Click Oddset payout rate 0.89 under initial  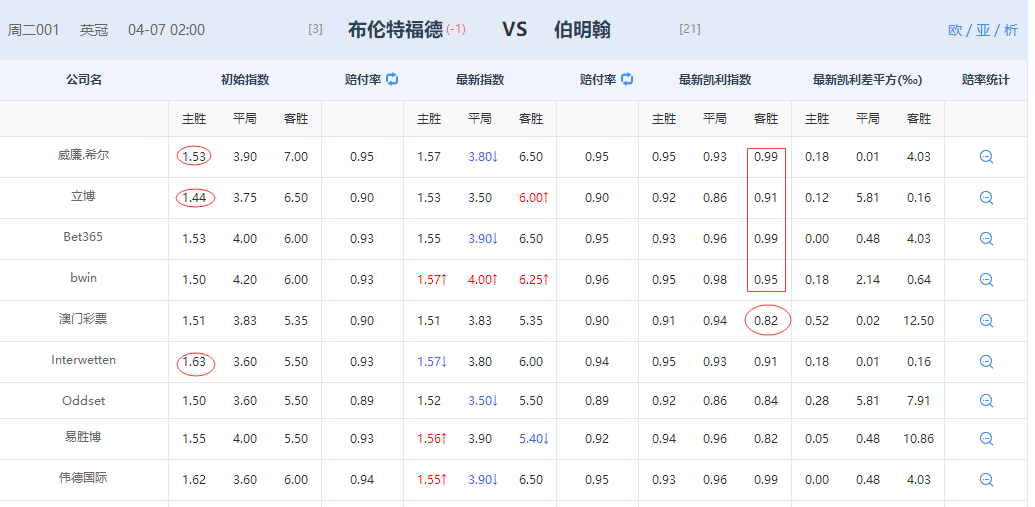(x=362, y=401)
